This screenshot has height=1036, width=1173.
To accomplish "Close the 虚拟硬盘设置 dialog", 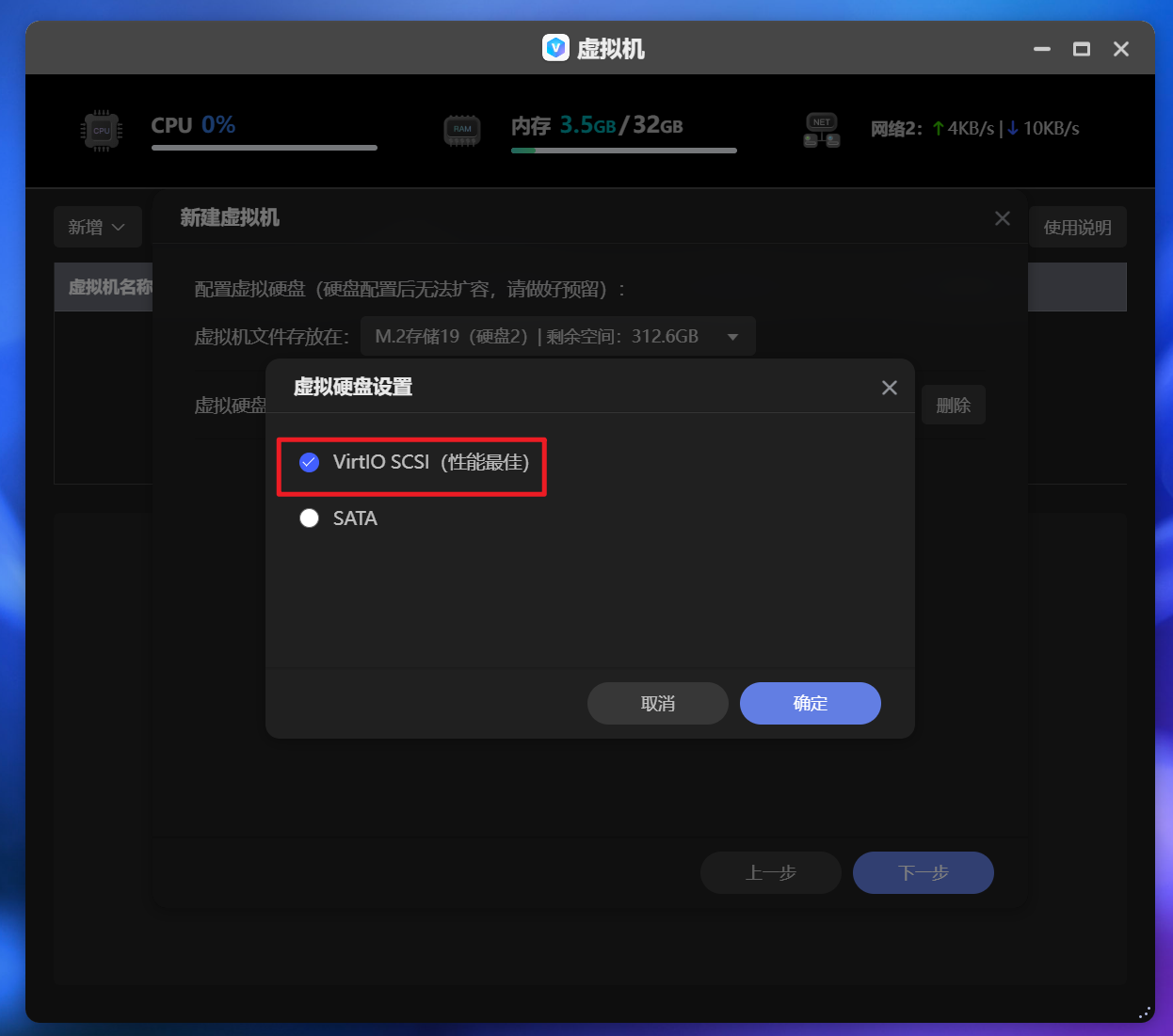I will (890, 388).
